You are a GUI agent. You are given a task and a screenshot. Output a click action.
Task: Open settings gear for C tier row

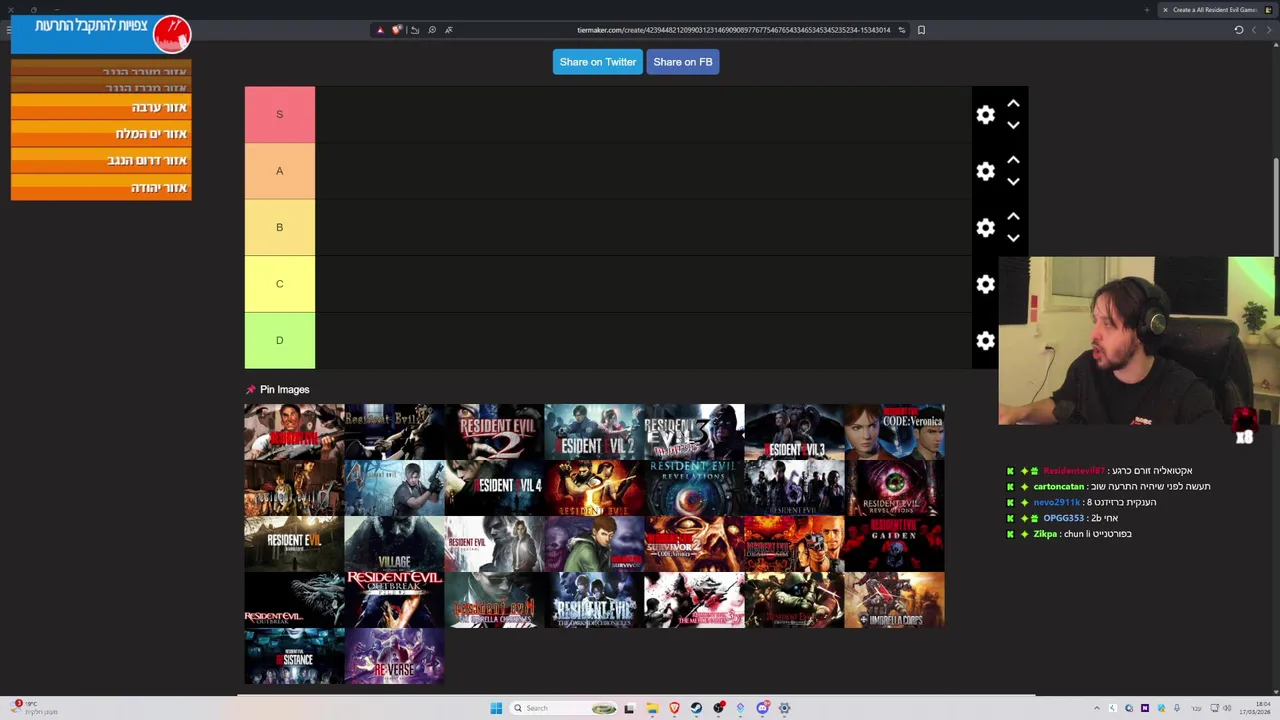coord(985,284)
